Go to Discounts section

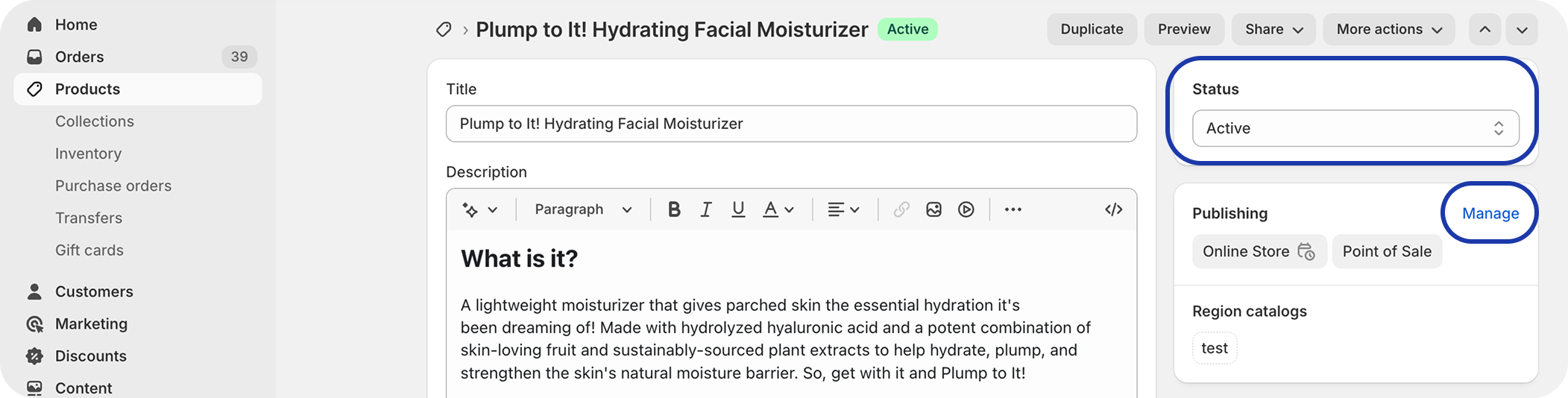click(91, 356)
